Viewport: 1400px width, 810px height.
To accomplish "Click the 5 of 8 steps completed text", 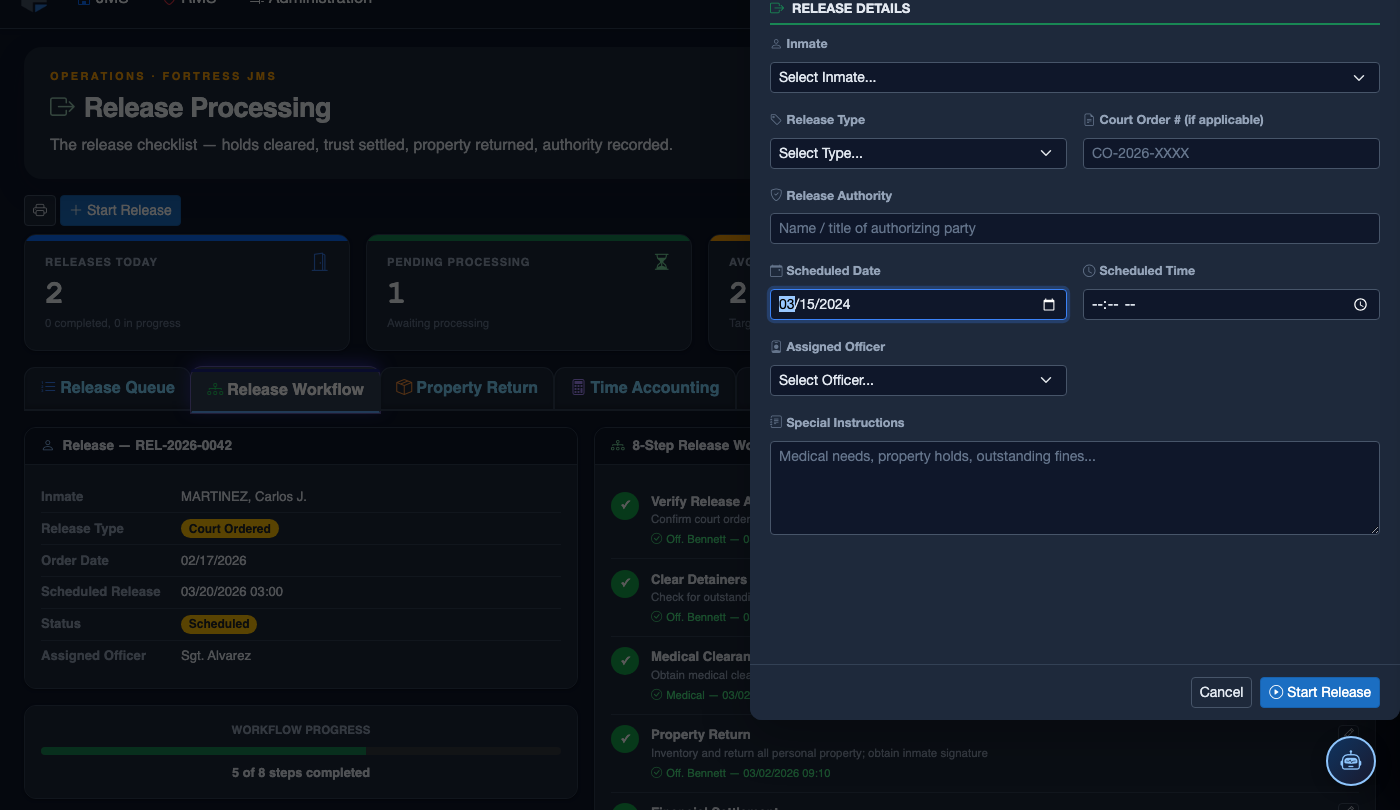I will click(301, 773).
